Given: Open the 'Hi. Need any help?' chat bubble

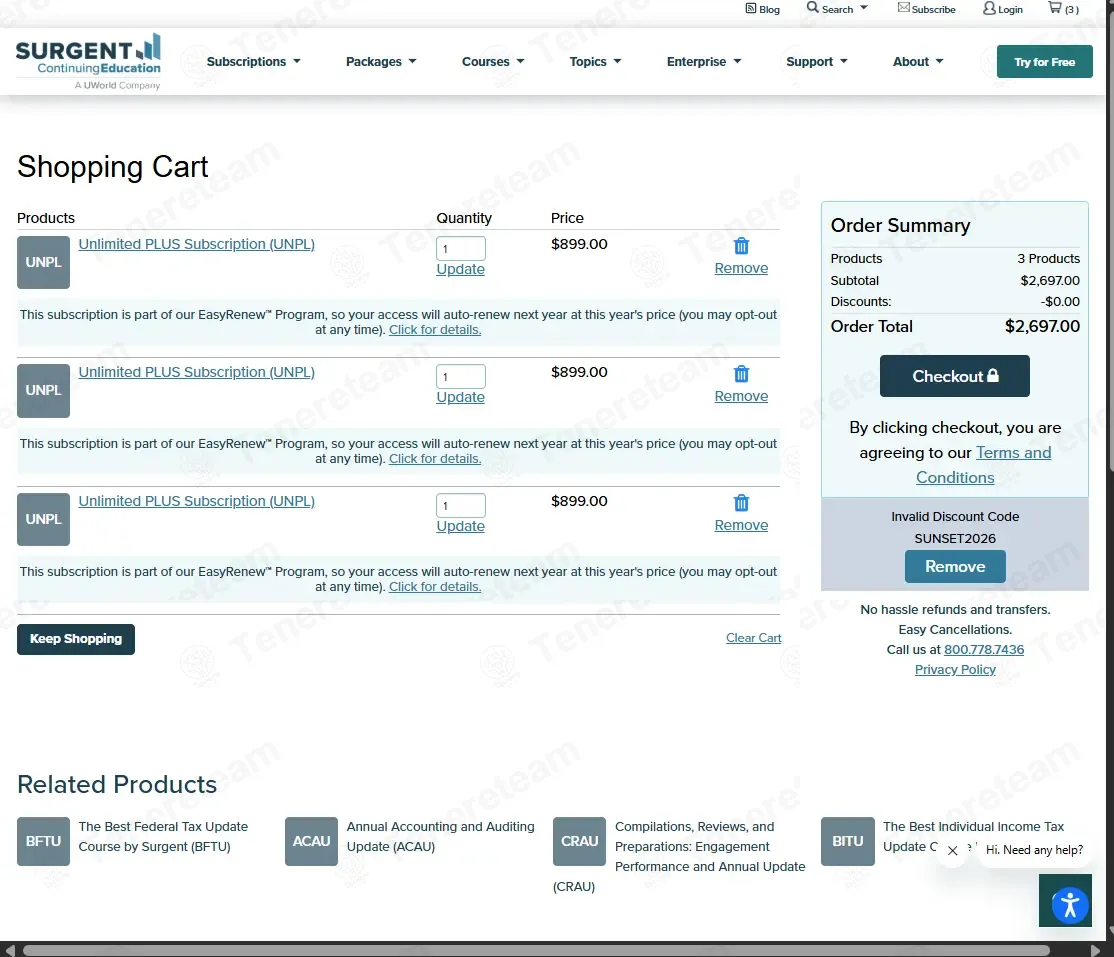Looking at the screenshot, I should pos(1034,850).
